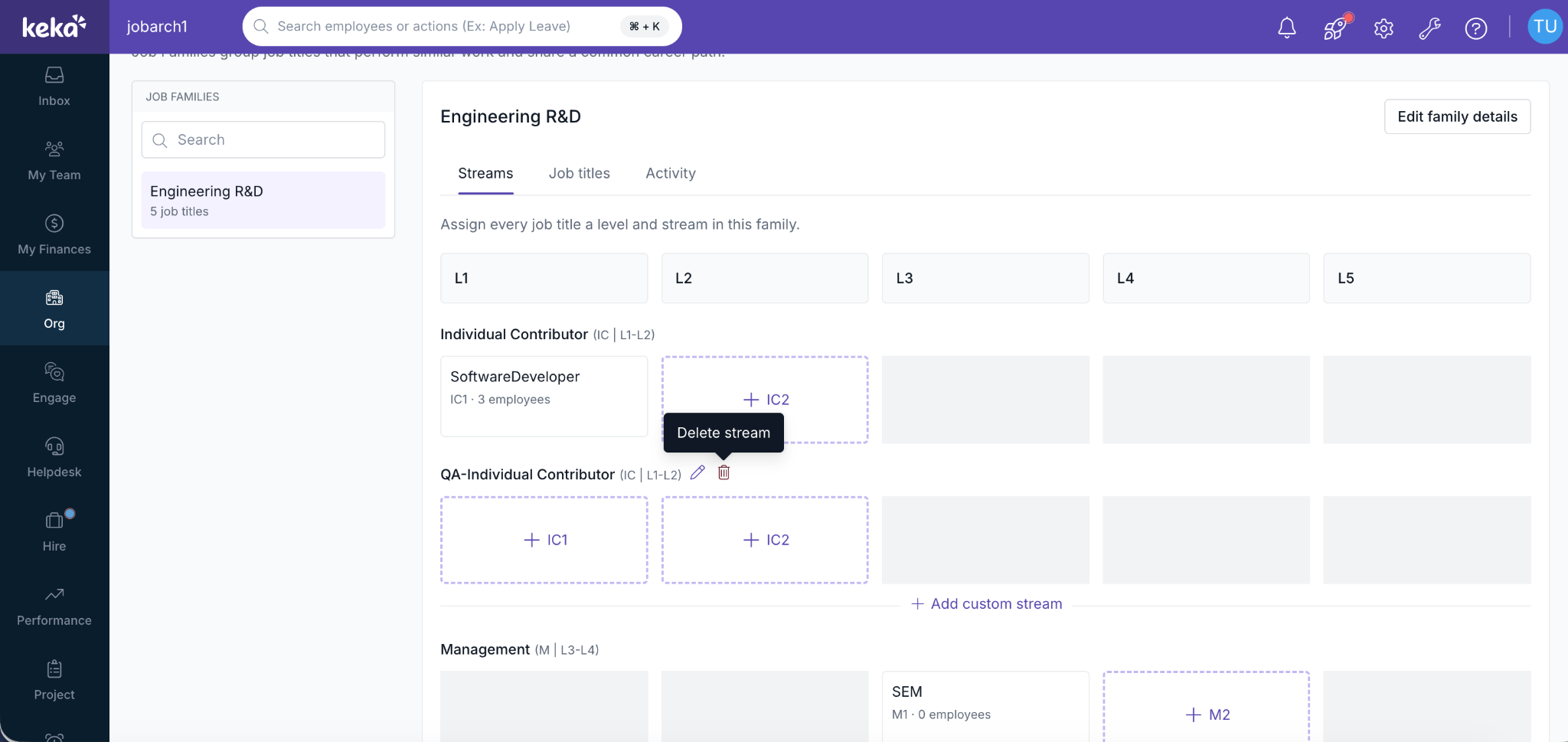Open the Performance module

point(54,606)
